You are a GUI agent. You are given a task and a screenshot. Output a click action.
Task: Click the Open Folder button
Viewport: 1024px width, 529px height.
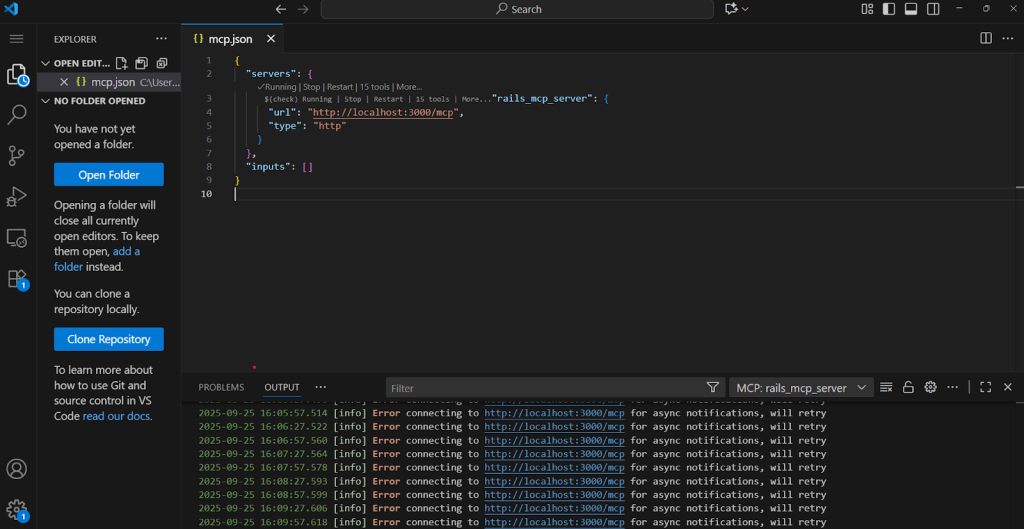pos(108,175)
